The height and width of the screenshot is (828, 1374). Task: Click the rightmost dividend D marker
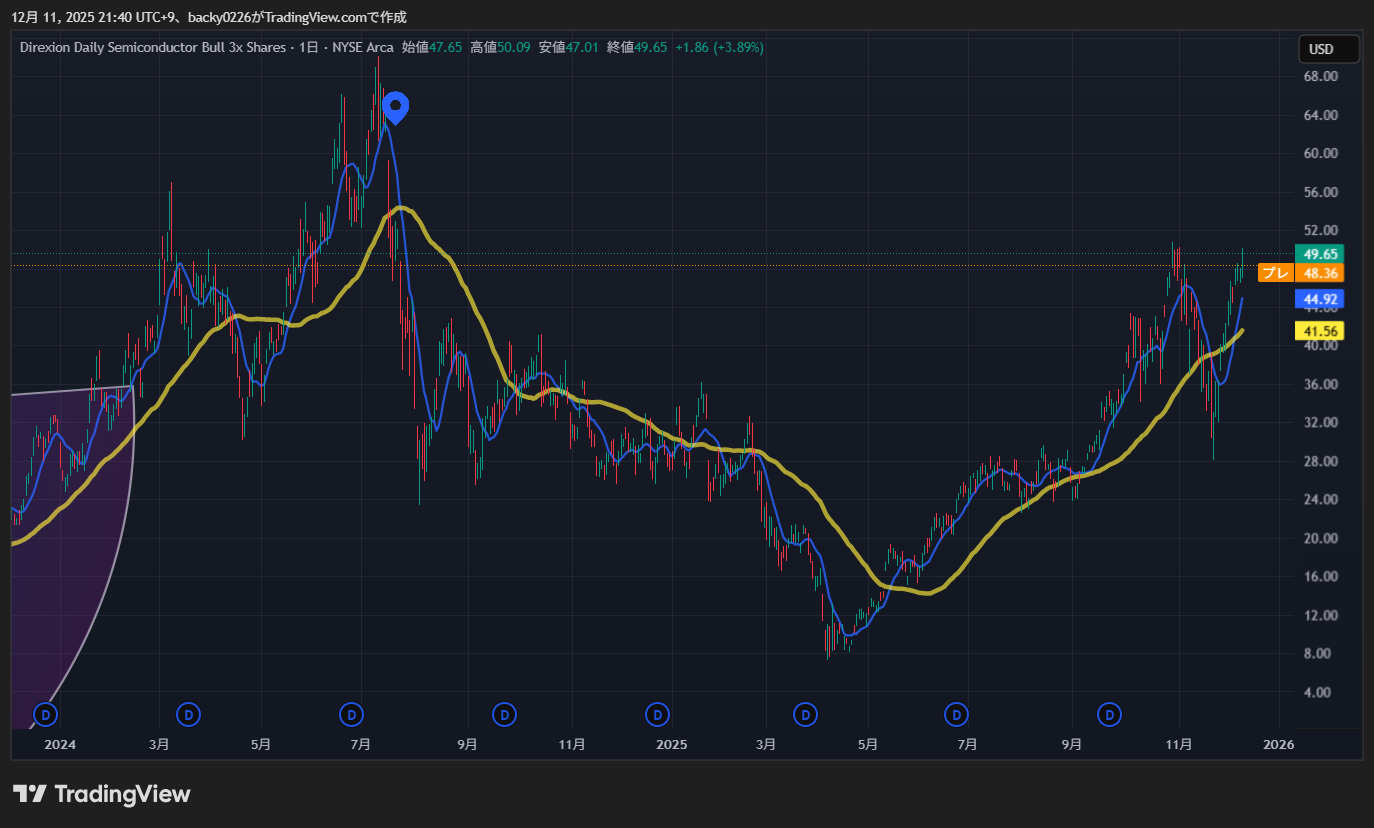(1109, 714)
